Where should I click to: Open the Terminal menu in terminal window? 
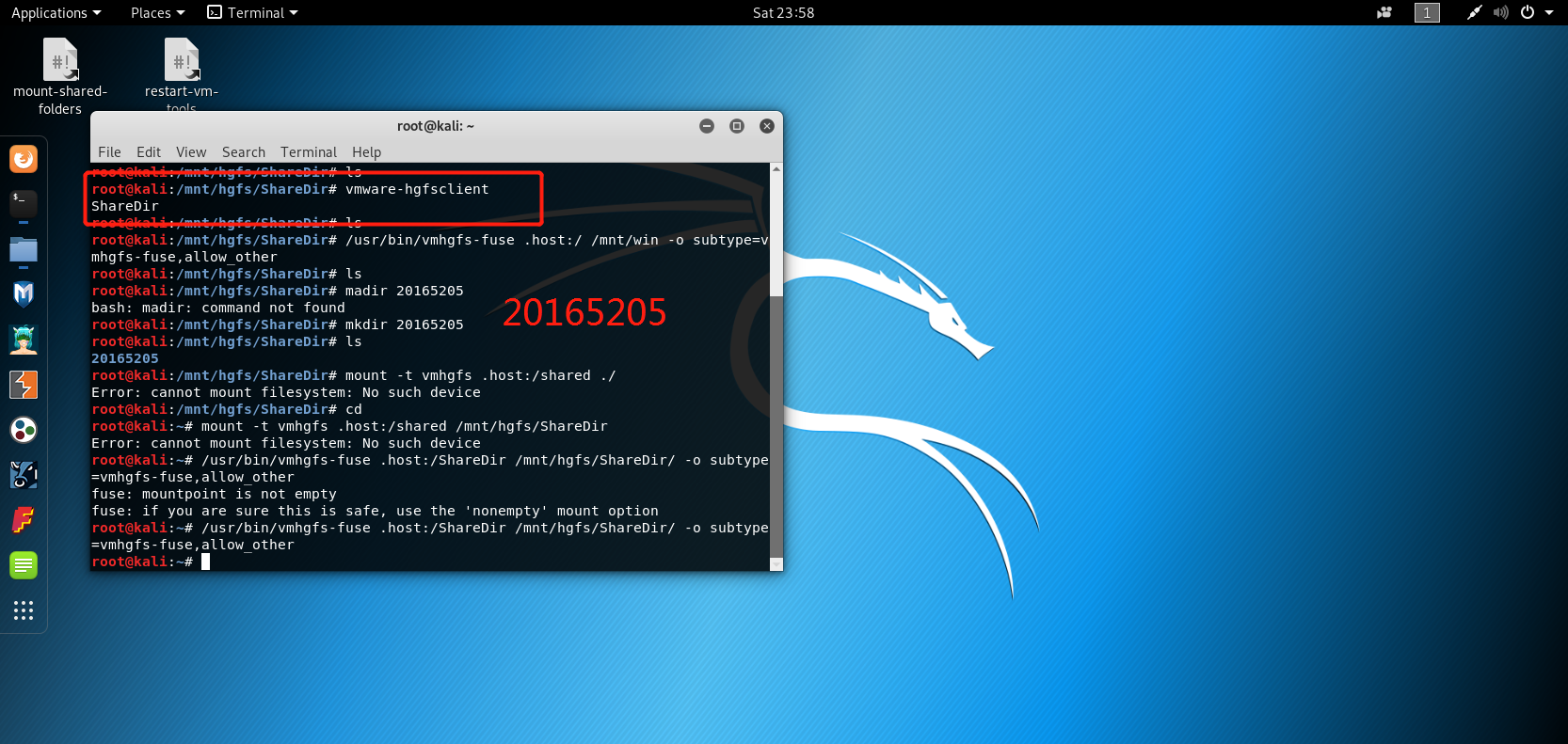point(309,151)
